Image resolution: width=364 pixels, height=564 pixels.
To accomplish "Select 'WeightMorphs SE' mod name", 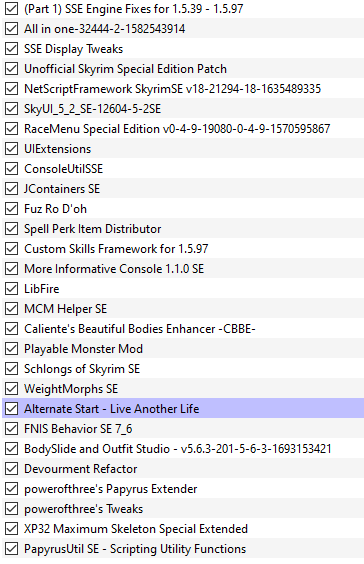I will pyautogui.click(x=71, y=388).
